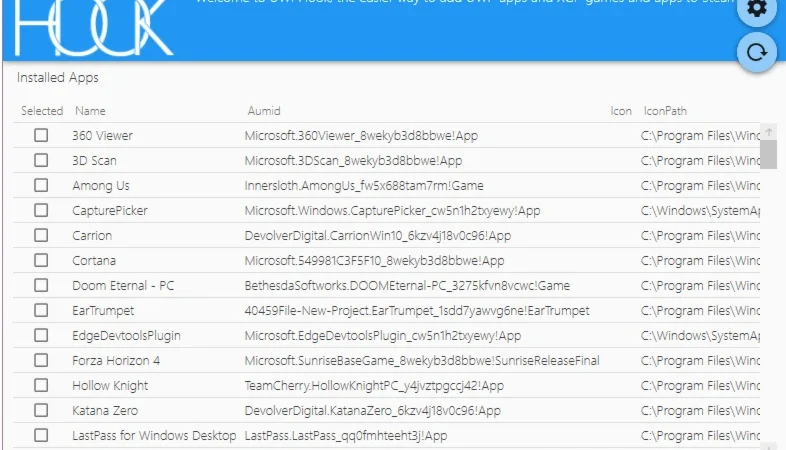Viewport: 786px width, 450px height.
Task: Click the 3D Scan name cell
Action: (94, 160)
